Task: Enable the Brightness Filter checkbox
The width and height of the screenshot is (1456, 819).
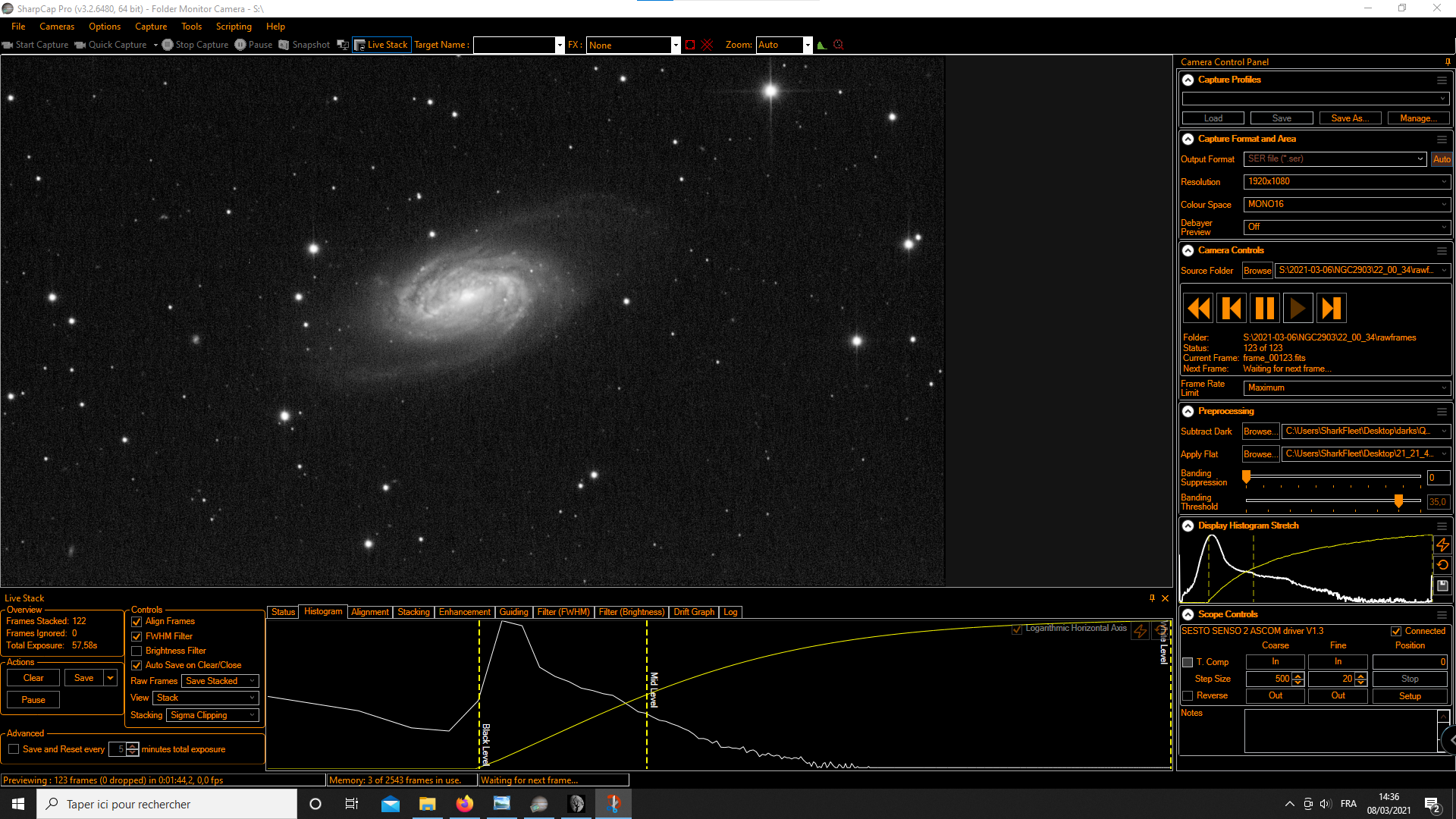Action: (x=136, y=651)
